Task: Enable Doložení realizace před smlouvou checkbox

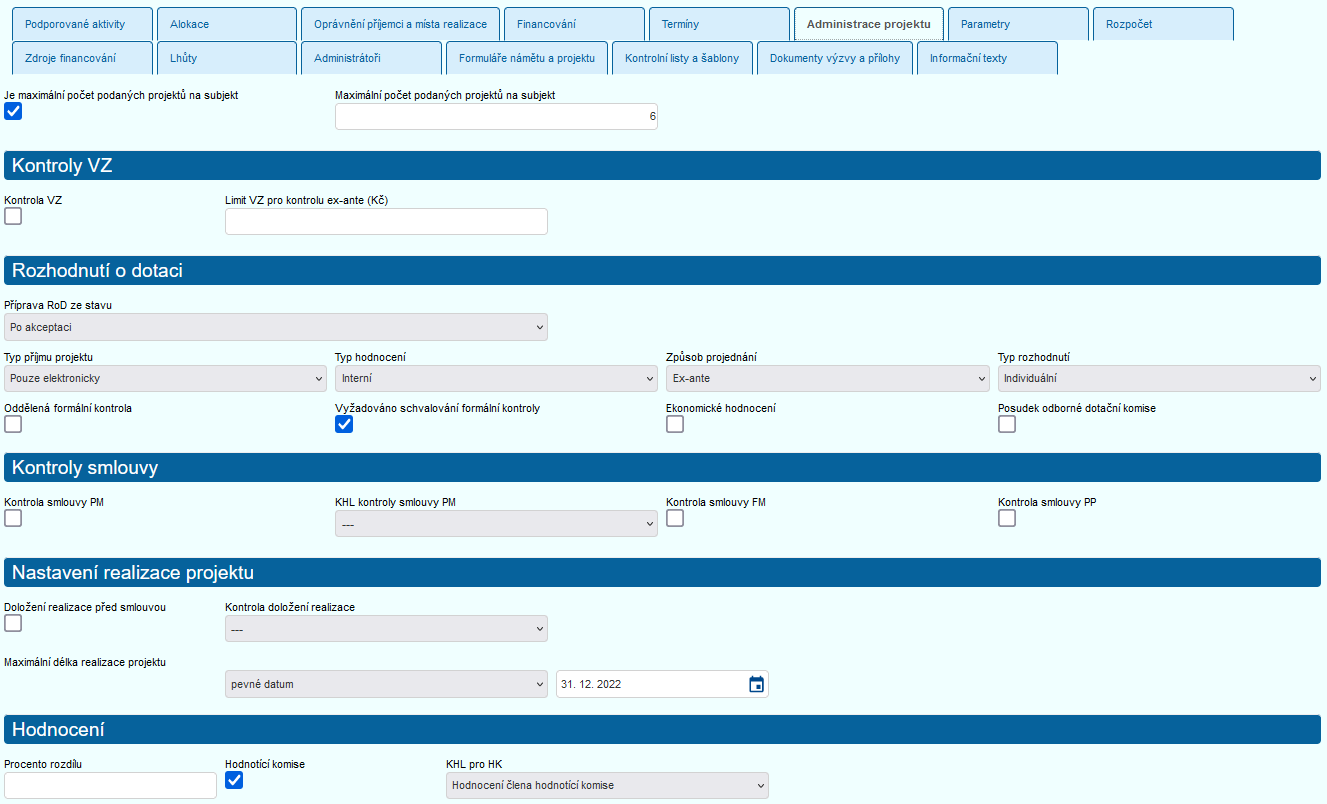Action: (x=13, y=623)
